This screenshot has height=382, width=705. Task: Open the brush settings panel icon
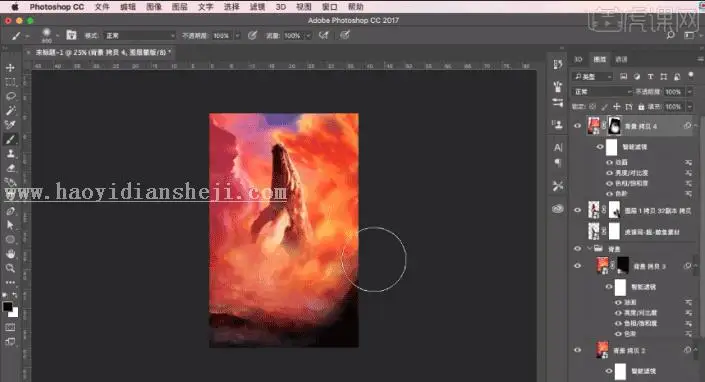71,35
